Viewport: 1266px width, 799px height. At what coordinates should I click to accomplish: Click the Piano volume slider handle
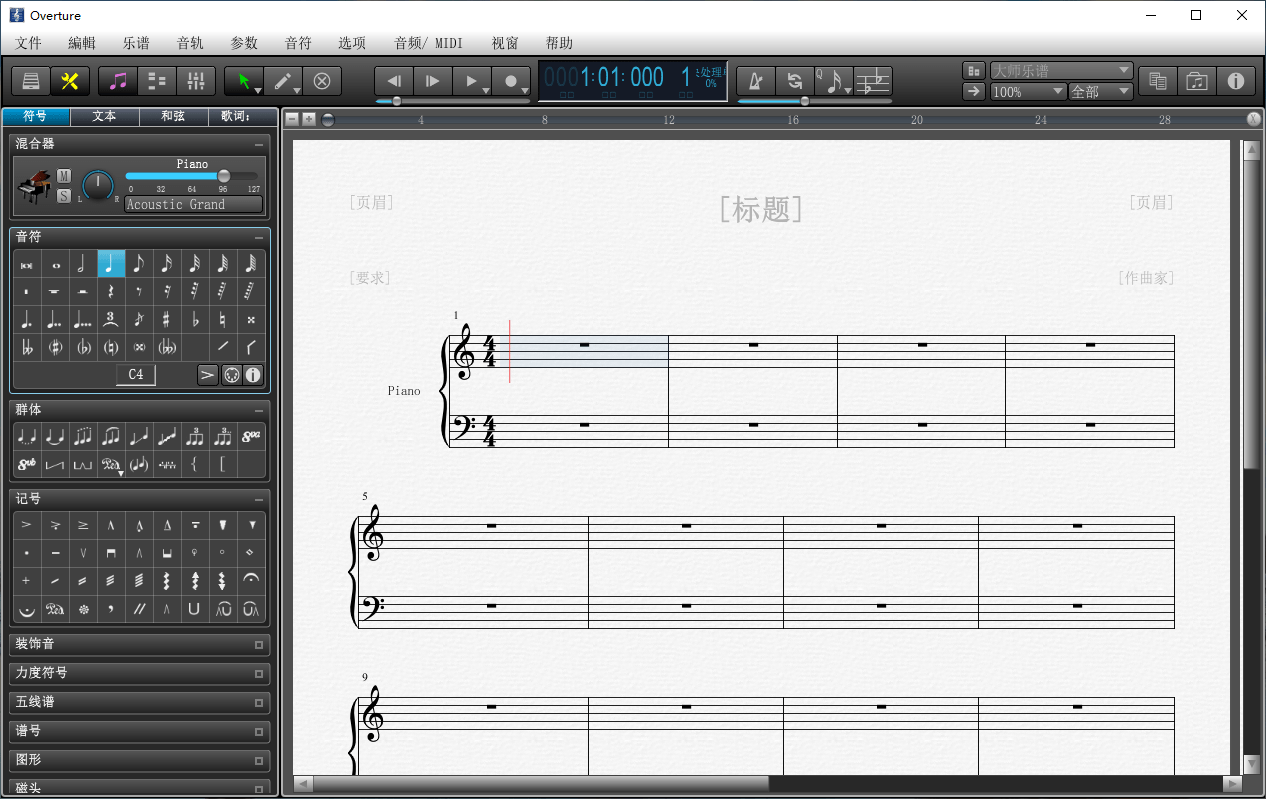click(x=223, y=176)
